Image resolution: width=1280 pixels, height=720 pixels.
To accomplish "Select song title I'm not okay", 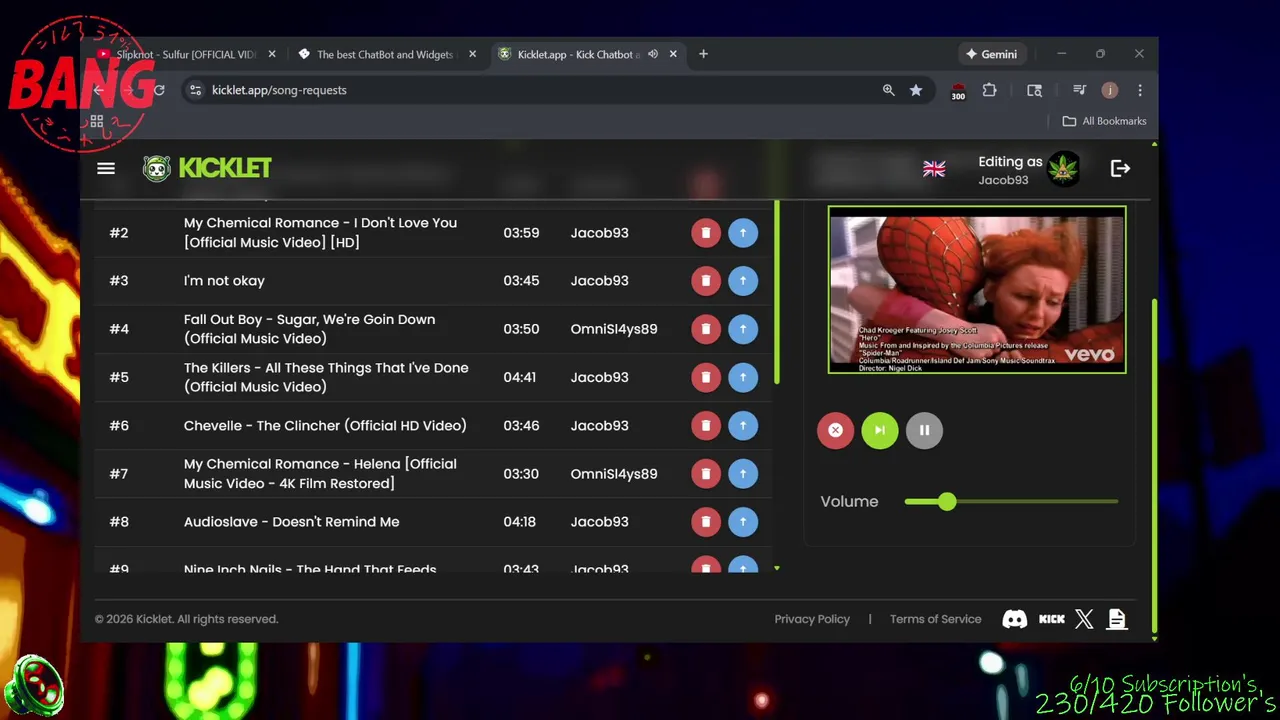I will (x=224, y=281).
